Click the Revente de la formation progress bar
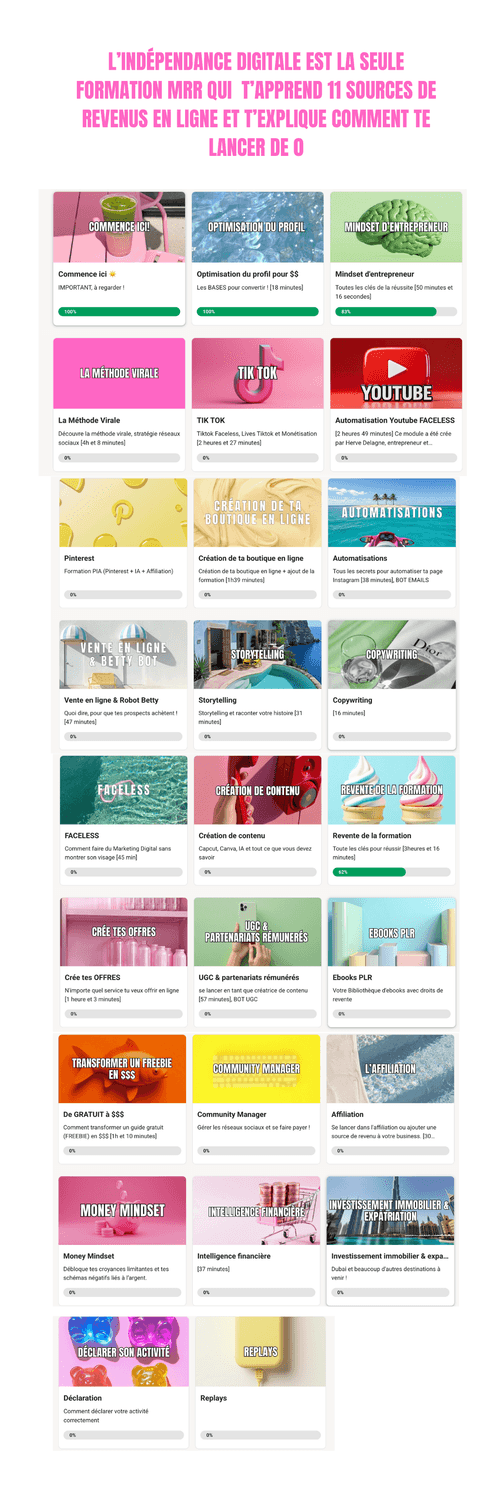Viewport: 491px width, 1500px height. click(391, 872)
